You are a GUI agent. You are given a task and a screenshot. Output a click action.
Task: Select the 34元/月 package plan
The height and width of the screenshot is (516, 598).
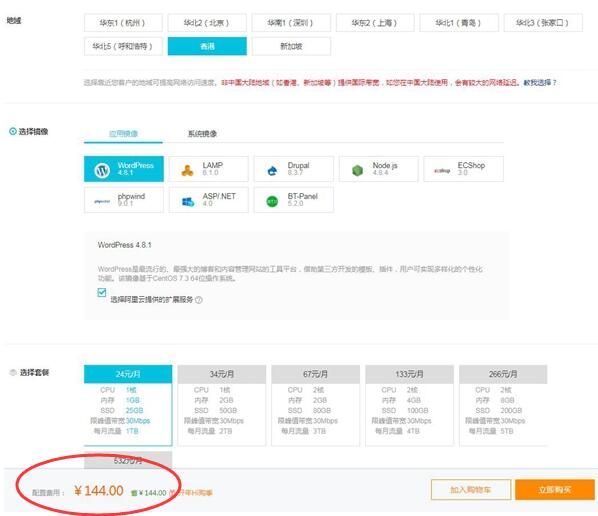pyautogui.click(x=222, y=405)
